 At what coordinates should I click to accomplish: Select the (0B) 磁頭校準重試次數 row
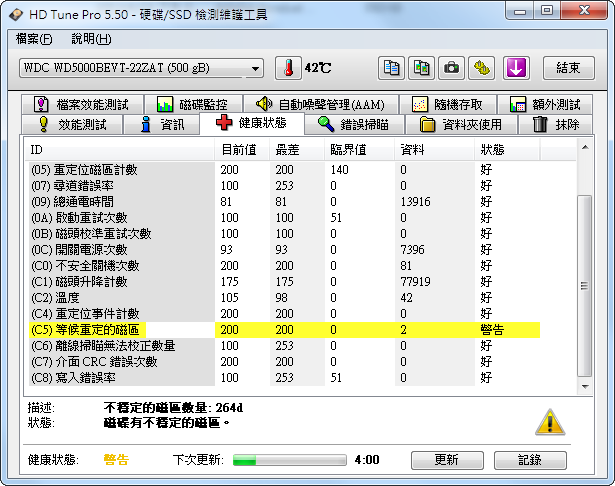pos(284,234)
